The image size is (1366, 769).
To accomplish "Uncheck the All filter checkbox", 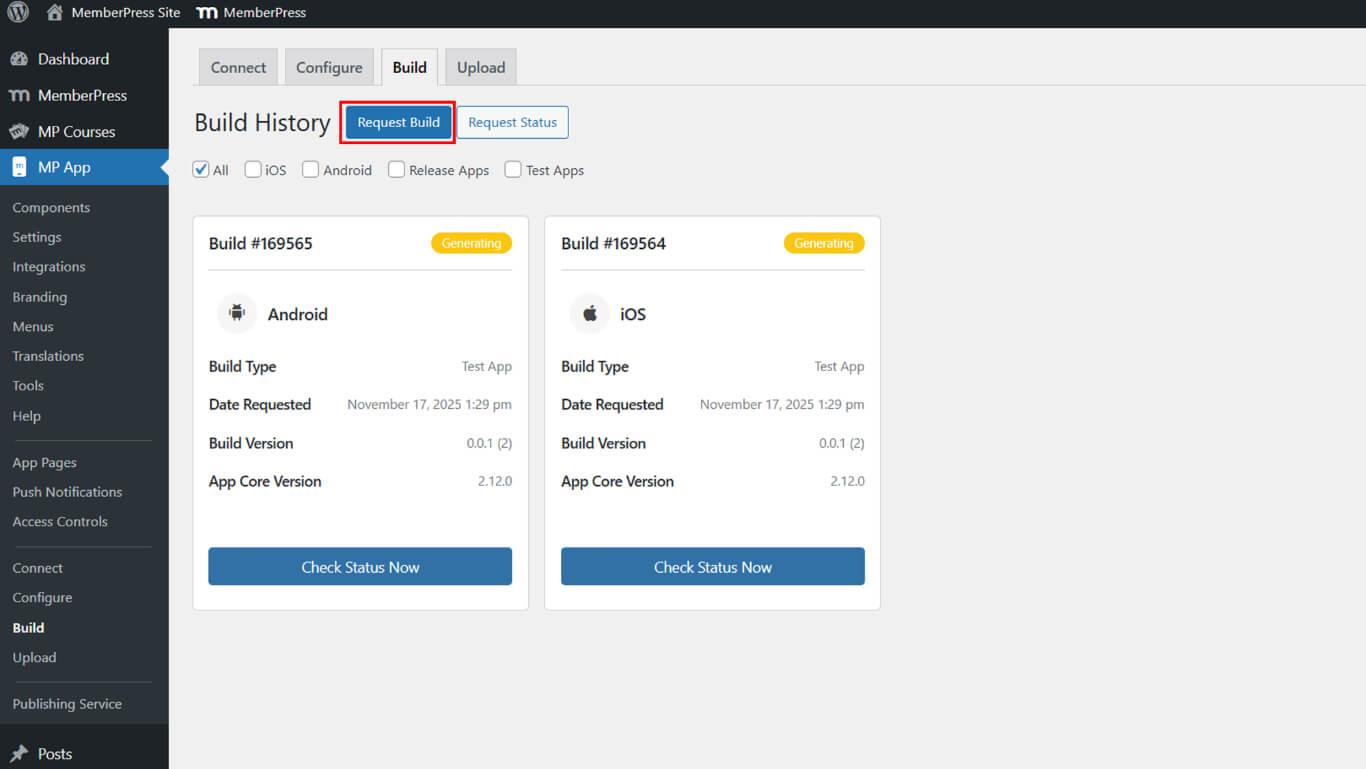I will pos(201,170).
